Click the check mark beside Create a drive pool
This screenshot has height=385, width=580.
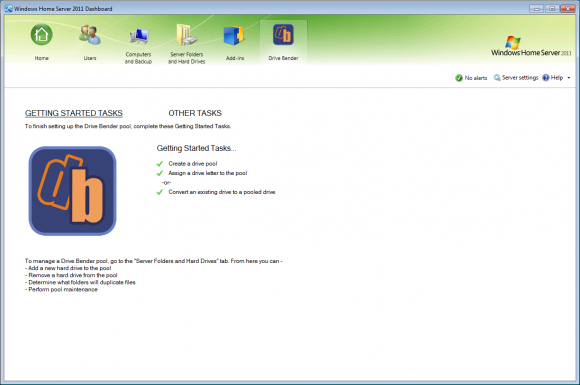[160, 163]
